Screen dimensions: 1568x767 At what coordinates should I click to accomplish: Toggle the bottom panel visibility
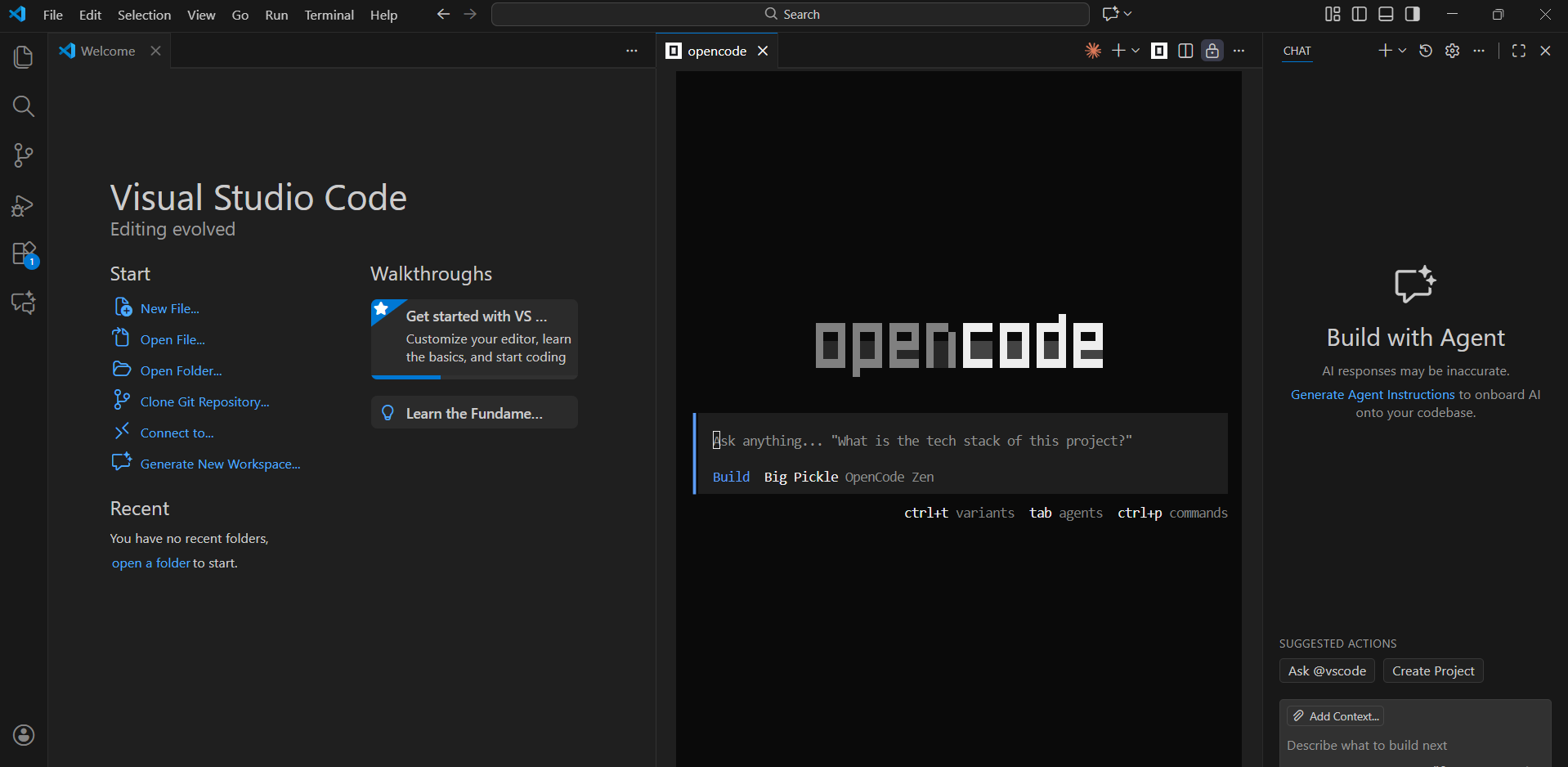[x=1386, y=14]
